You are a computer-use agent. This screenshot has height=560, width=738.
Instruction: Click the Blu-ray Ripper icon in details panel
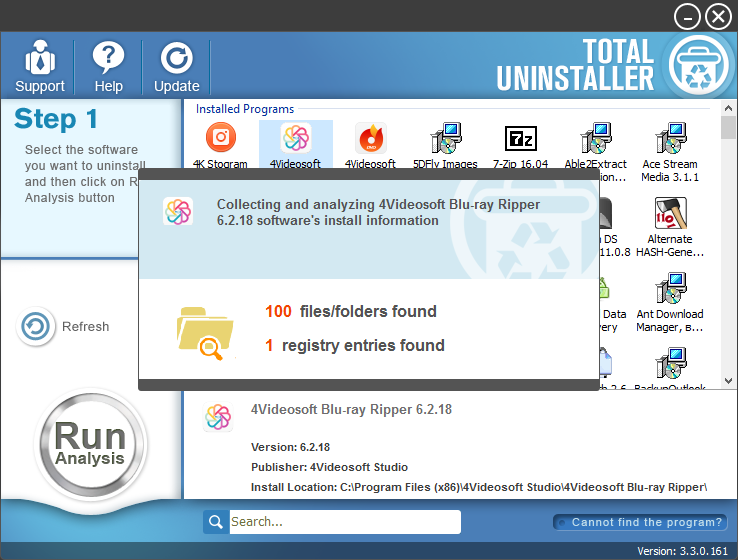pyautogui.click(x=218, y=417)
